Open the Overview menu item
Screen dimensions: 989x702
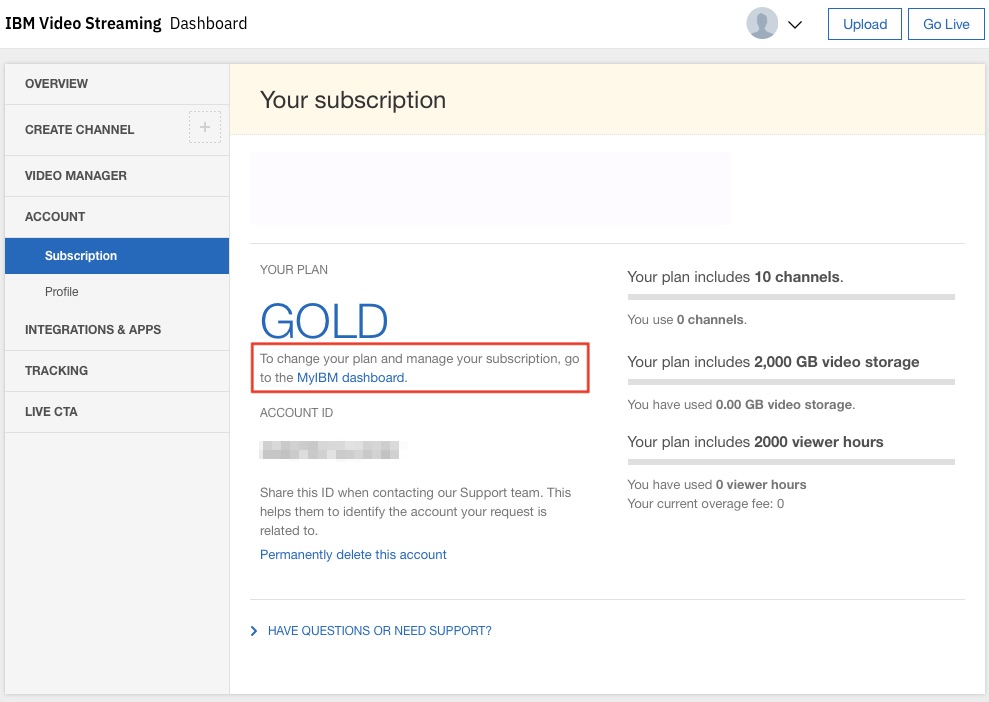point(117,84)
